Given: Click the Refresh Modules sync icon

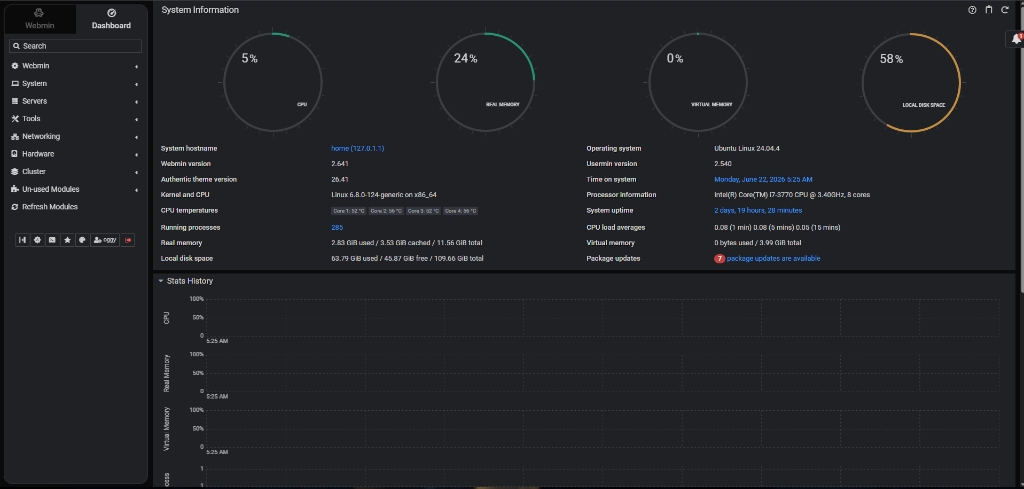Looking at the screenshot, I should pos(16,207).
